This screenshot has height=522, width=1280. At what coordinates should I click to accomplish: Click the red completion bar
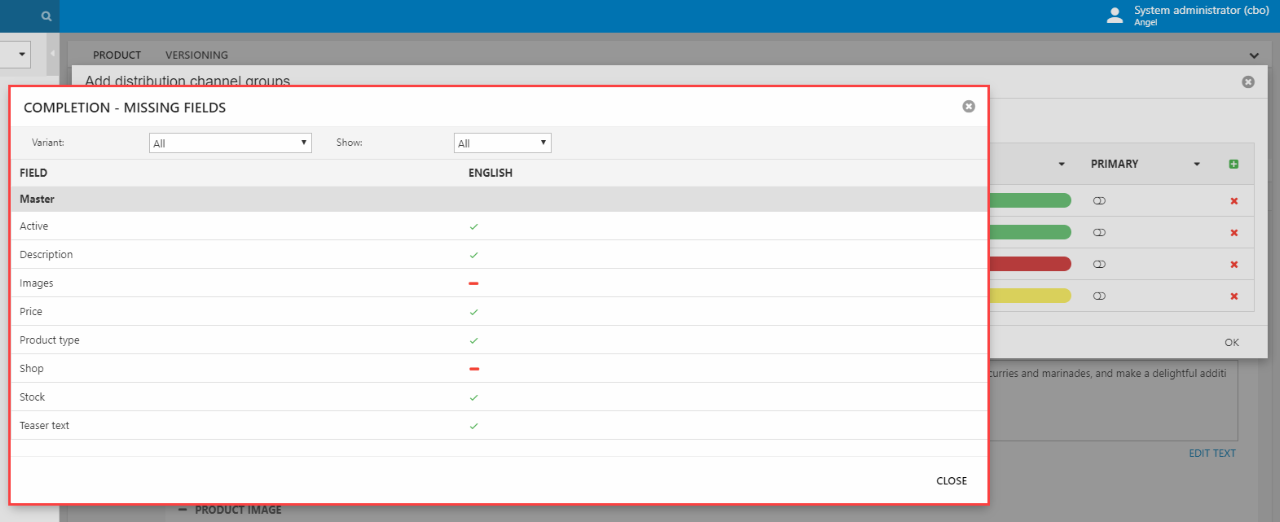pos(1029,264)
